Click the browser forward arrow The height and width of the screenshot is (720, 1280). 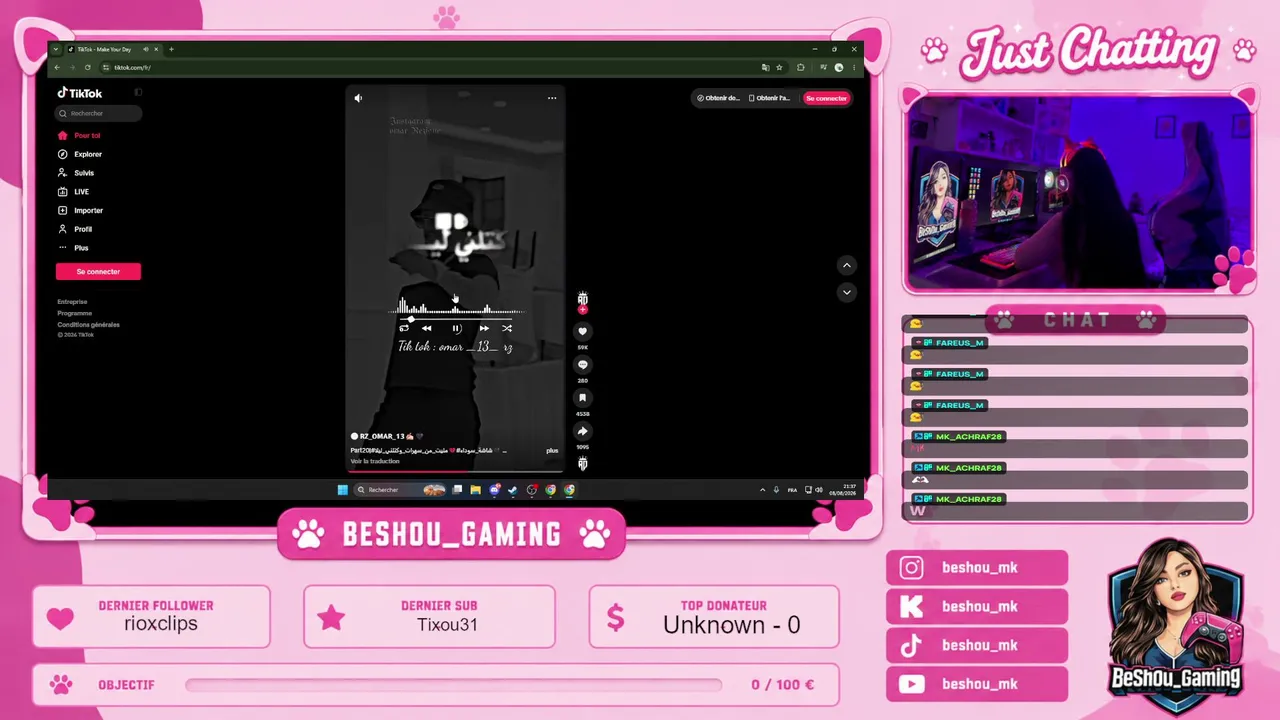[x=72, y=67]
